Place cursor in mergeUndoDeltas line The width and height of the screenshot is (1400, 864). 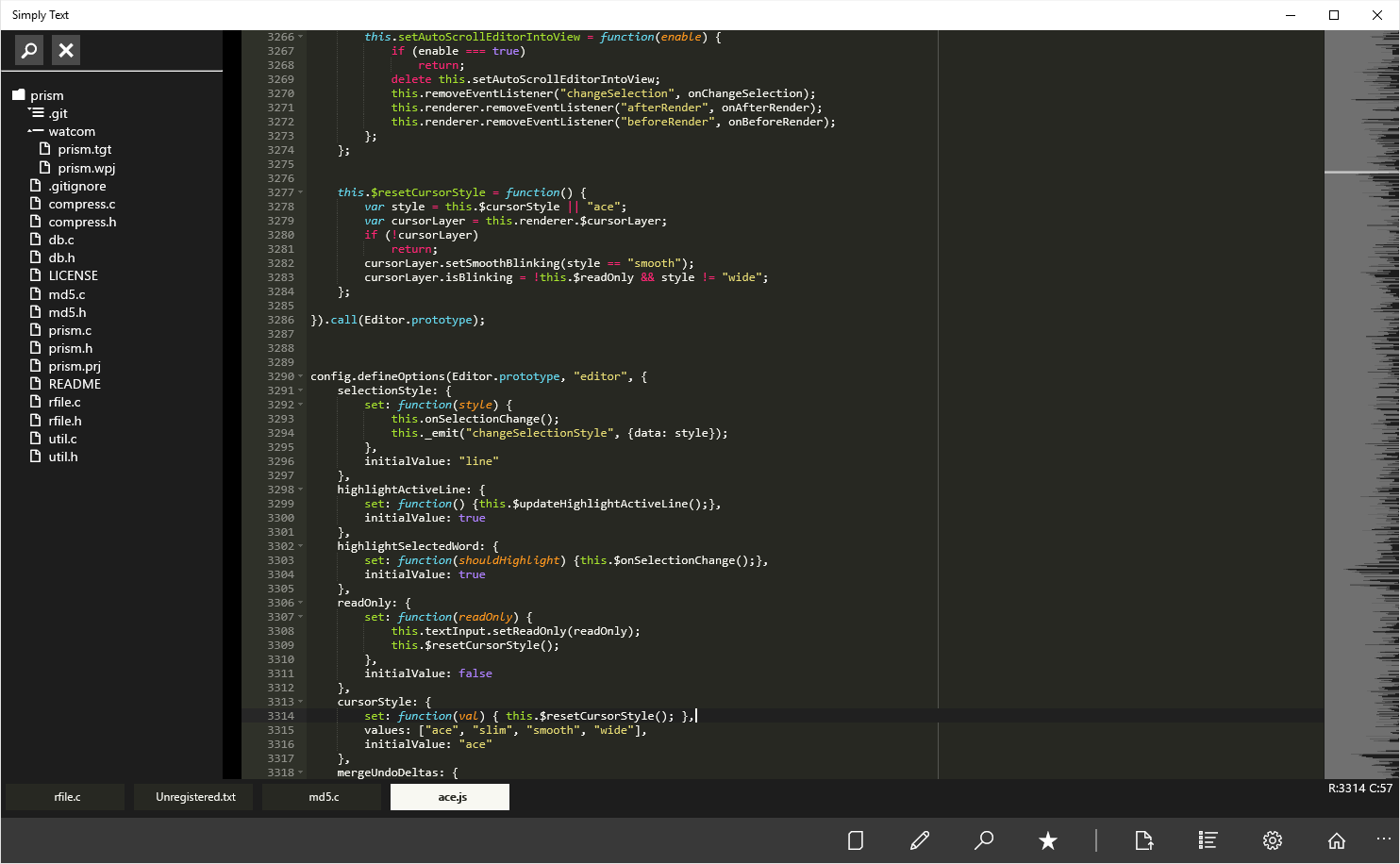click(x=397, y=773)
